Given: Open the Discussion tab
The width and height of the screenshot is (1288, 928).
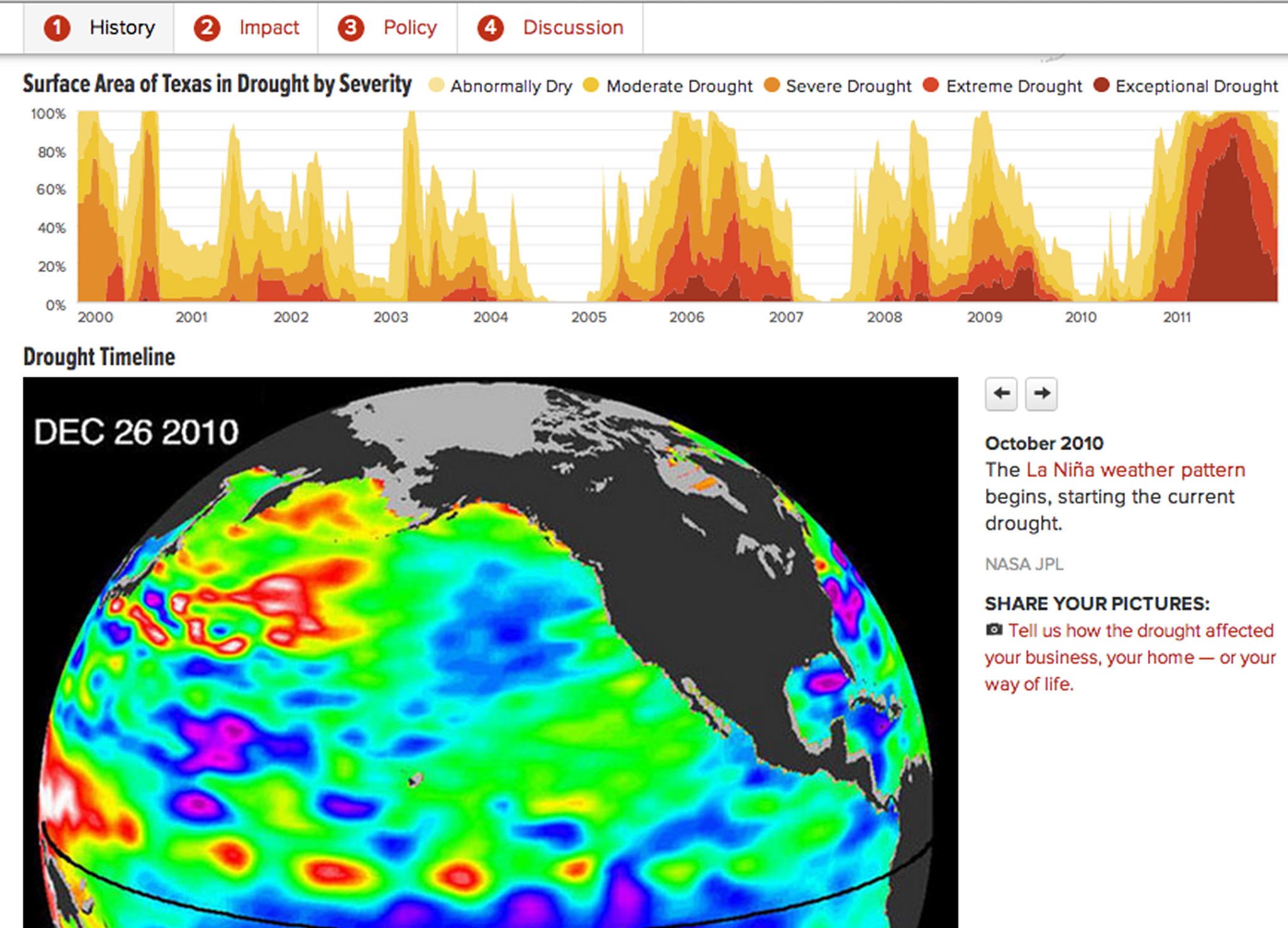Looking at the screenshot, I should 573,28.
